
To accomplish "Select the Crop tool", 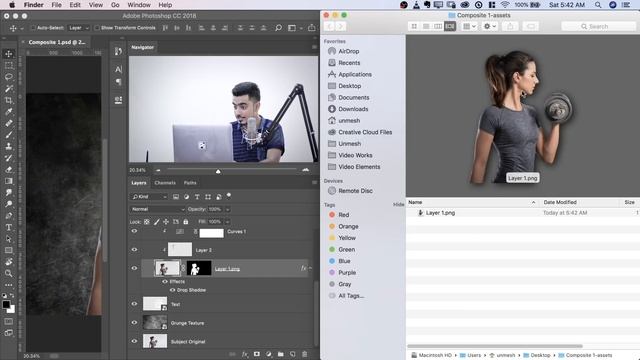I will point(9,100).
